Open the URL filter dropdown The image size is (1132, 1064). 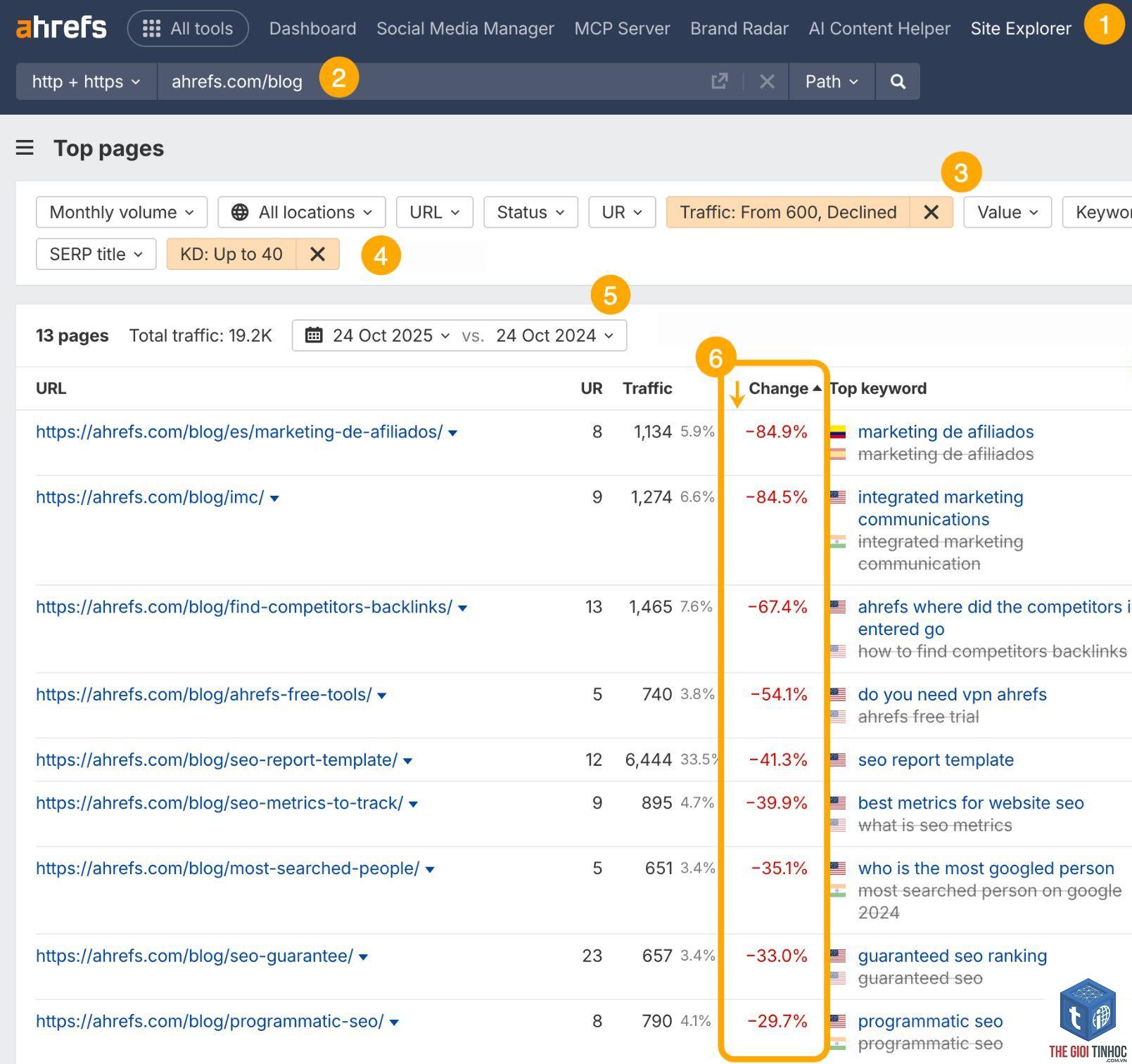[x=435, y=212]
